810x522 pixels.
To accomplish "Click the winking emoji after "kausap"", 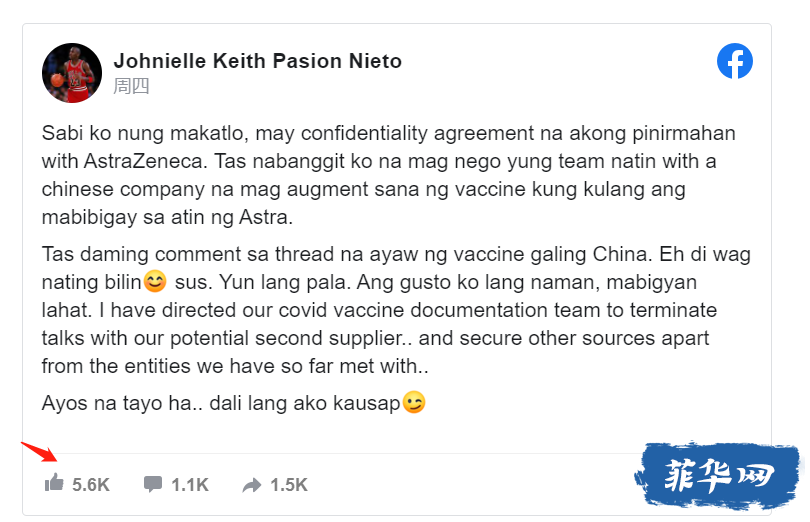I will click(x=414, y=402).
